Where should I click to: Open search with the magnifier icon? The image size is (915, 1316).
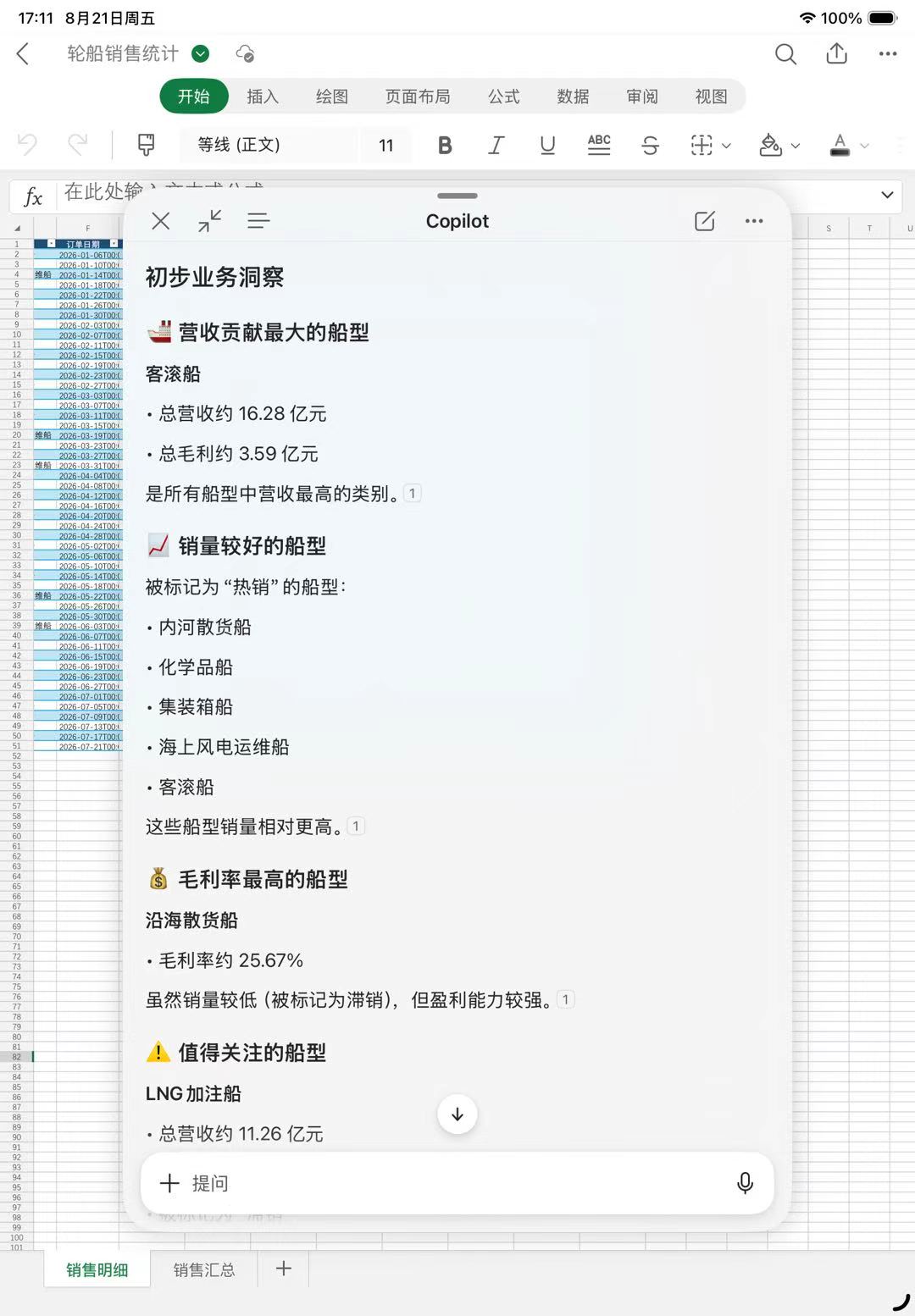tap(785, 54)
